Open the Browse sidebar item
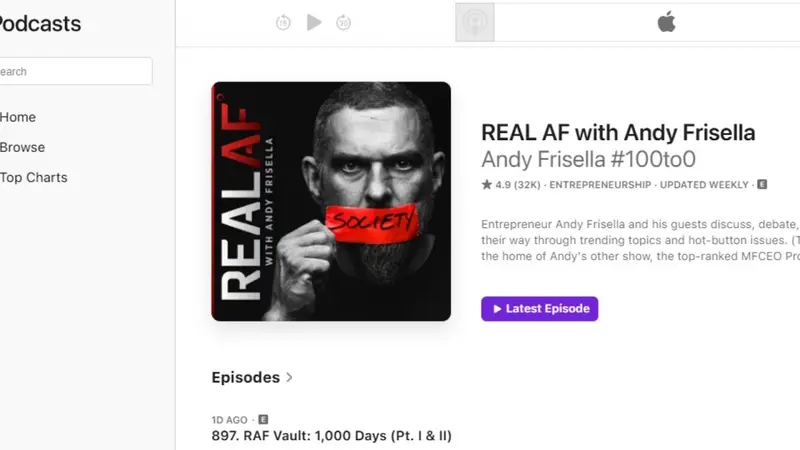Image resolution: width=800 pixels, height=450 pixels. point(22,147)
